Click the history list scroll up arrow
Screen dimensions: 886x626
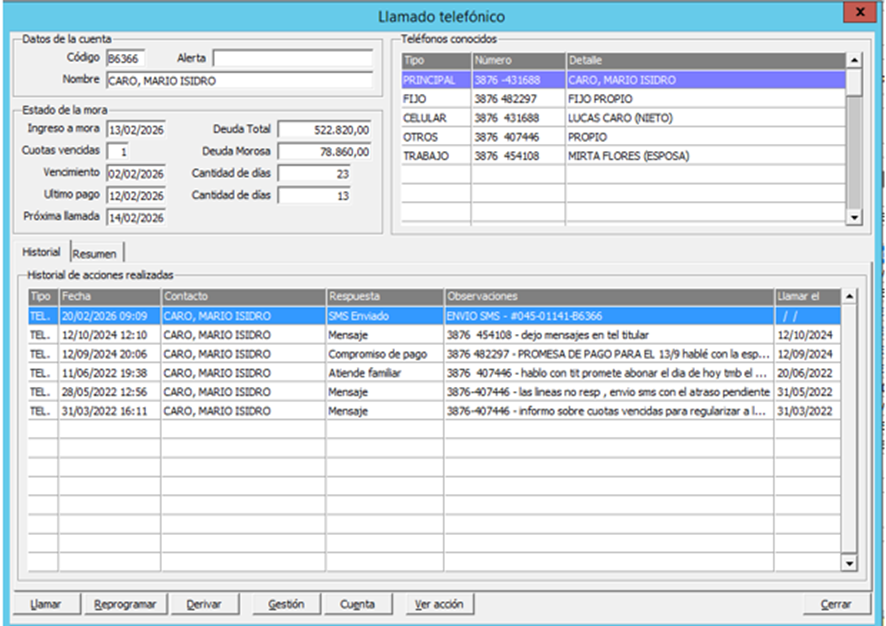[849, 297]
